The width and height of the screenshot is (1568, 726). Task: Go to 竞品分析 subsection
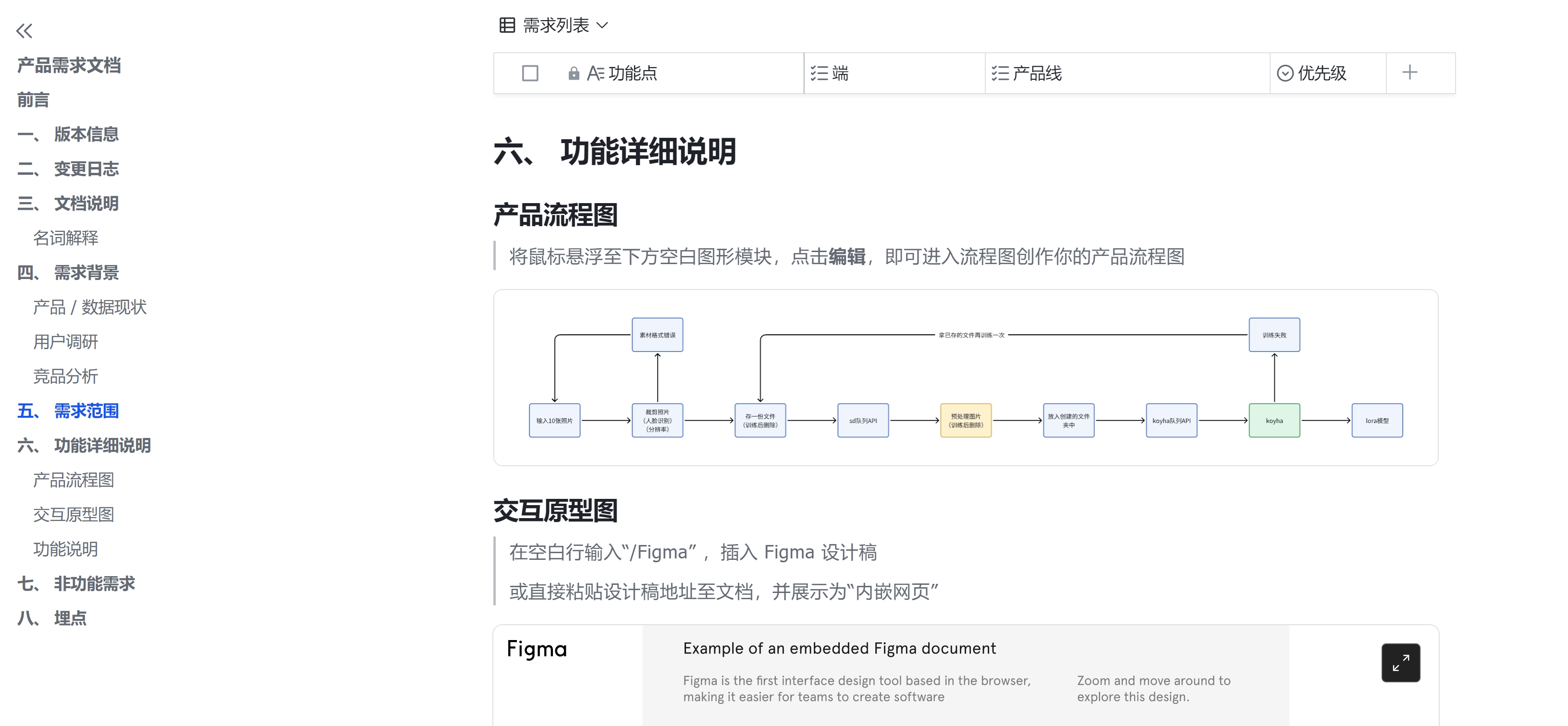66,376
